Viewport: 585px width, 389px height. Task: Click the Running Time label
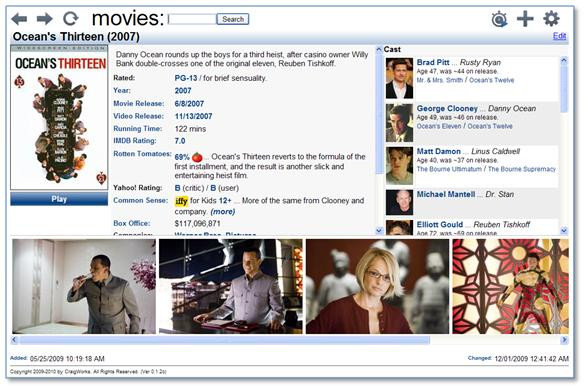coord(138,128)
